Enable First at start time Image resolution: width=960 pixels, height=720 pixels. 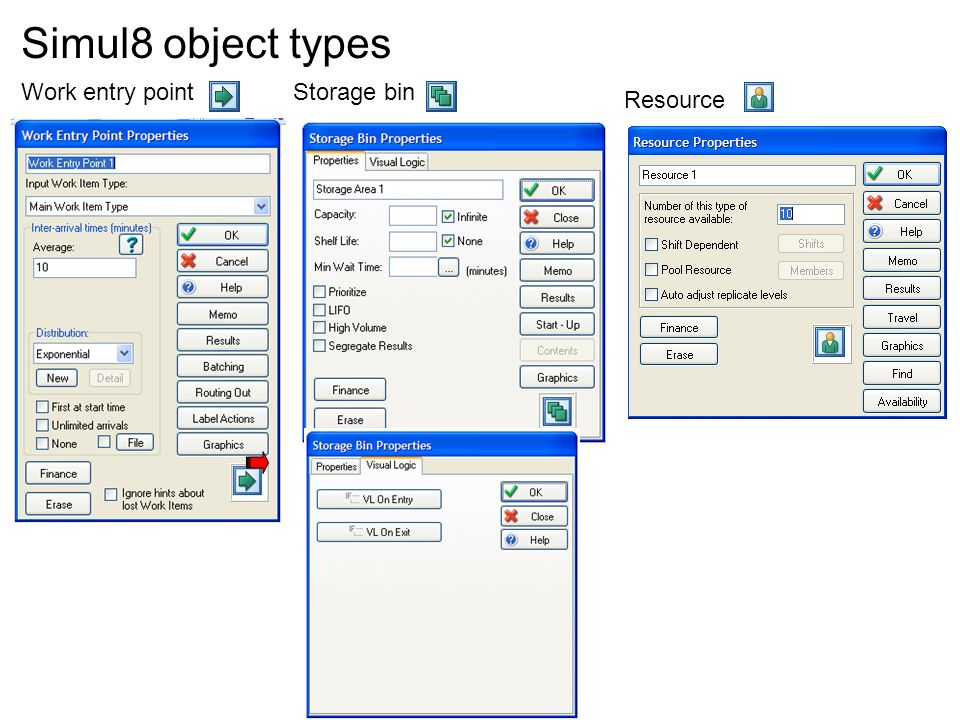(x=42, y=407)
